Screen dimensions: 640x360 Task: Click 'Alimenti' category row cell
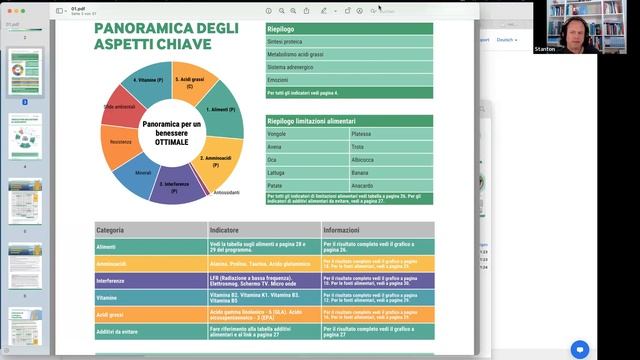151,247
